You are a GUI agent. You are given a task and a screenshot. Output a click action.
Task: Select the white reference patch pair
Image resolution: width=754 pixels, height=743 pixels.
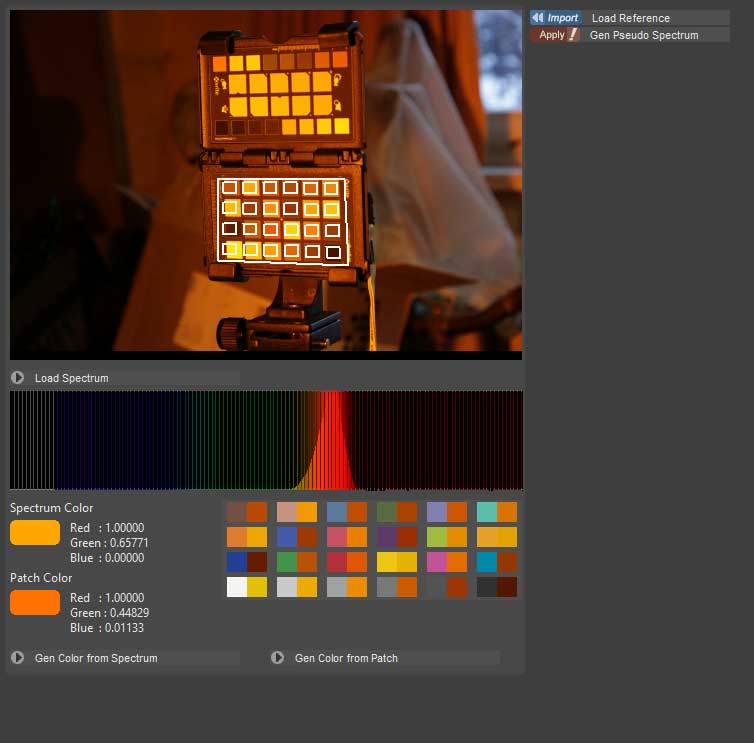pos(247,587)
